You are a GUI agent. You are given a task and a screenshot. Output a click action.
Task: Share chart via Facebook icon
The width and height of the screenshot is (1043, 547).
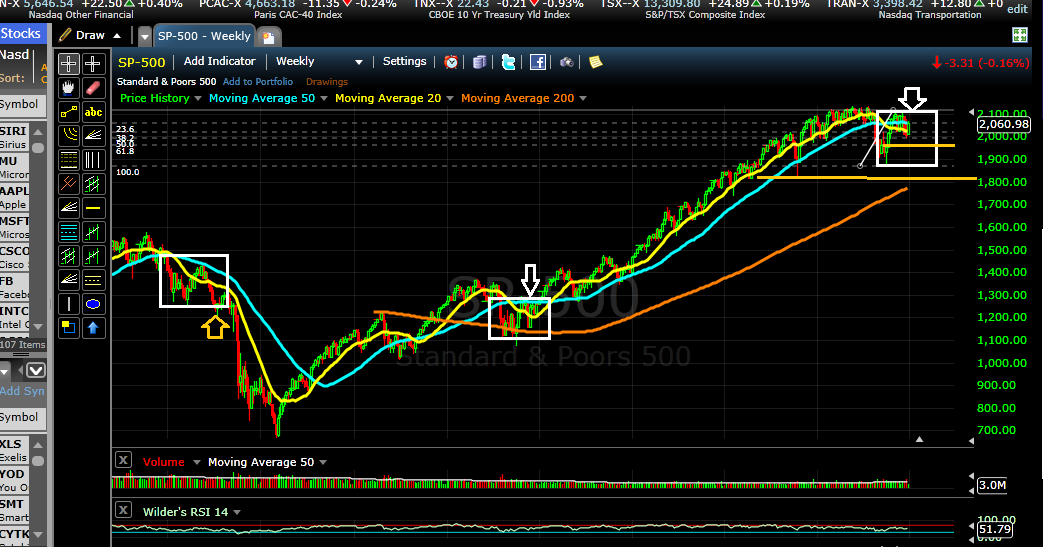point(537,62)
